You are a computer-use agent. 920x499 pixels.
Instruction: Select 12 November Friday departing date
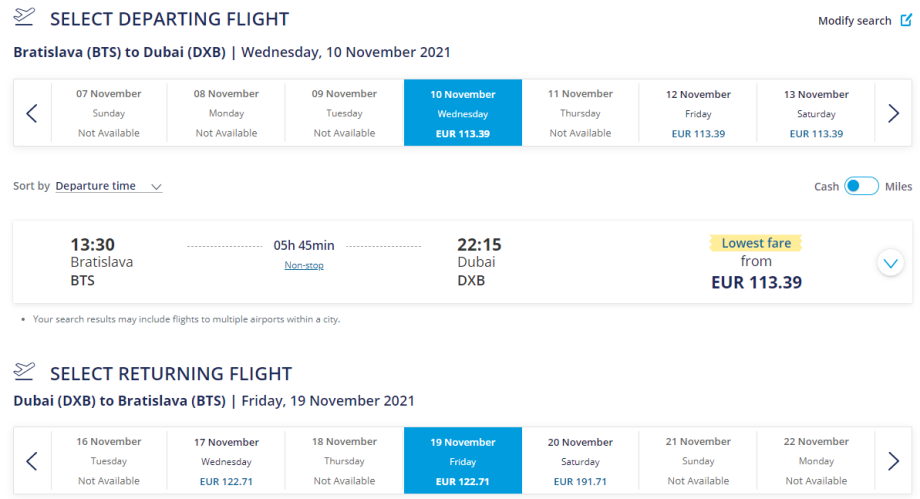click(x=698, y=113)
